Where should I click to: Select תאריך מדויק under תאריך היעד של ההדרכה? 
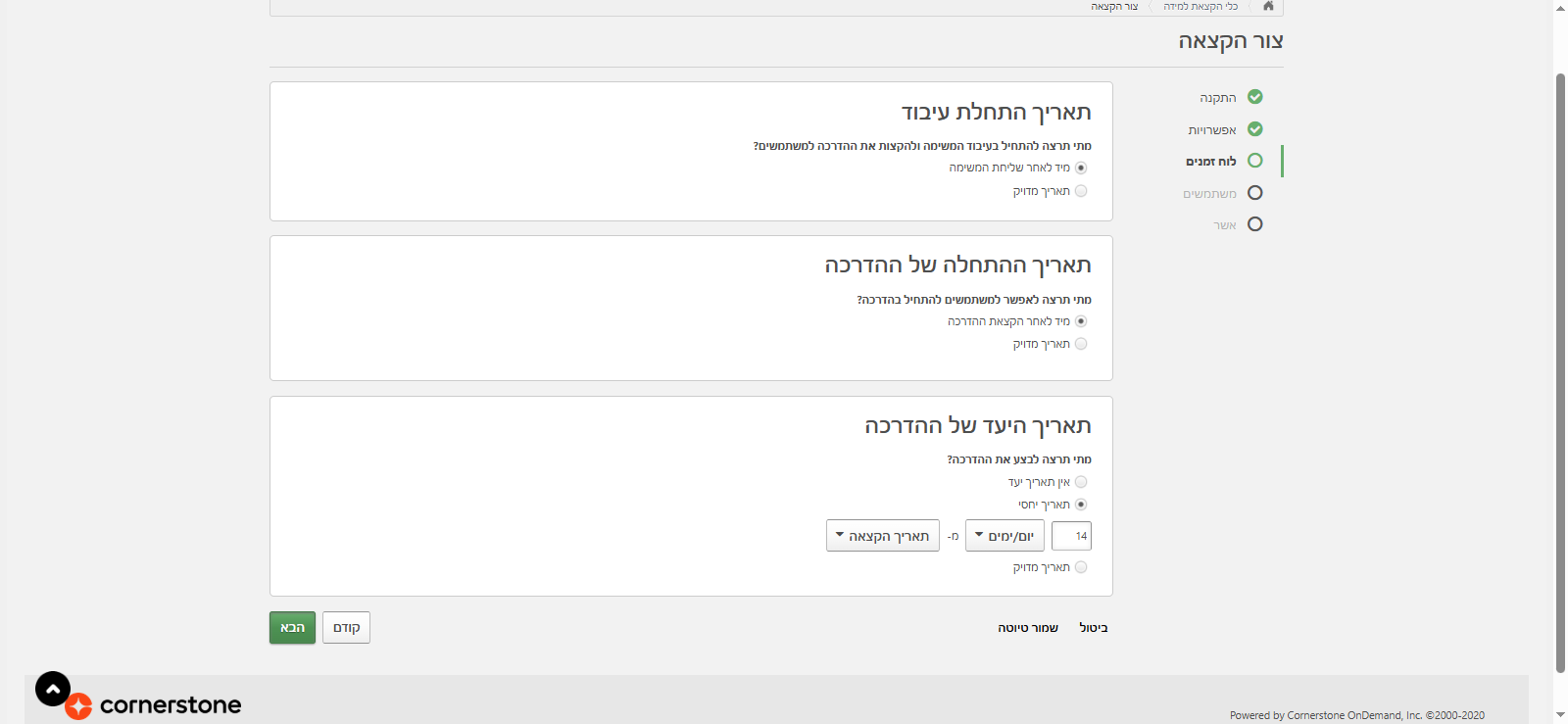(1081, 567)
